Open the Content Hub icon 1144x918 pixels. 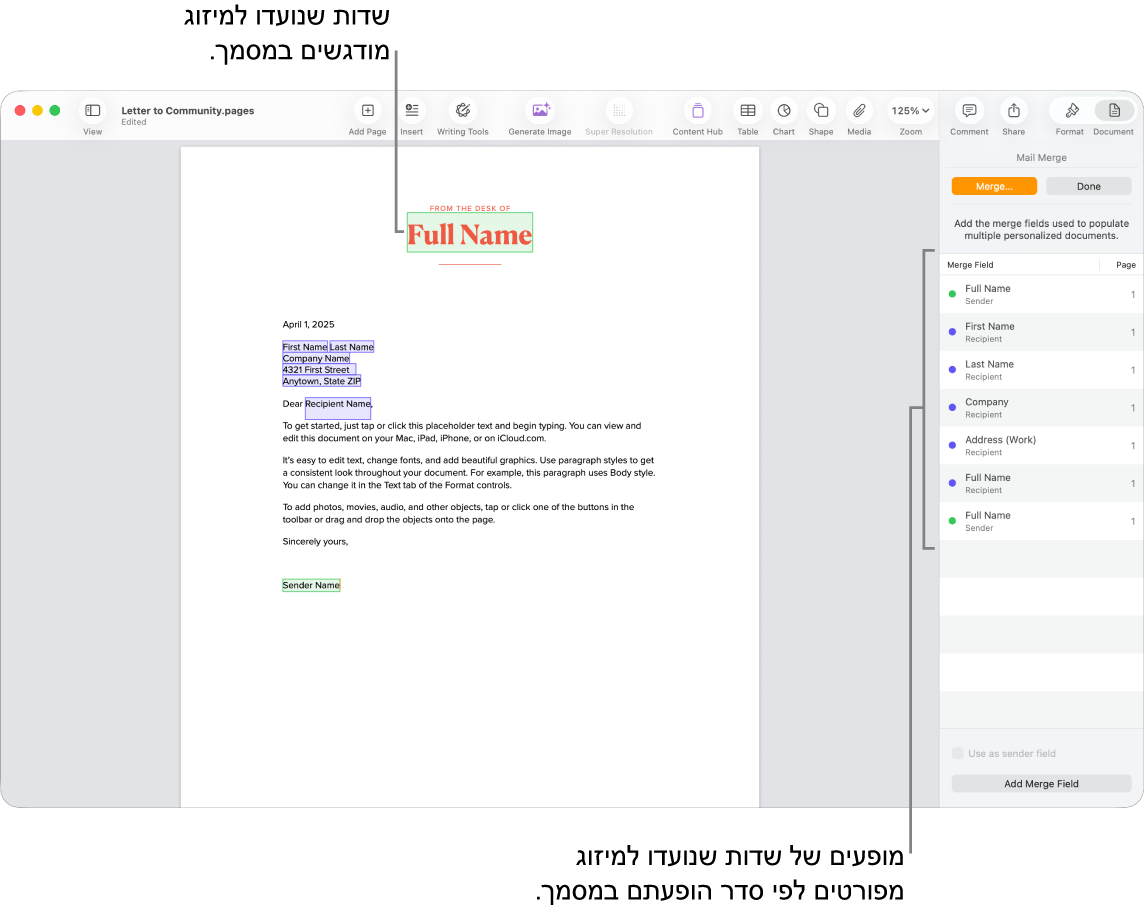coord(697,111)
